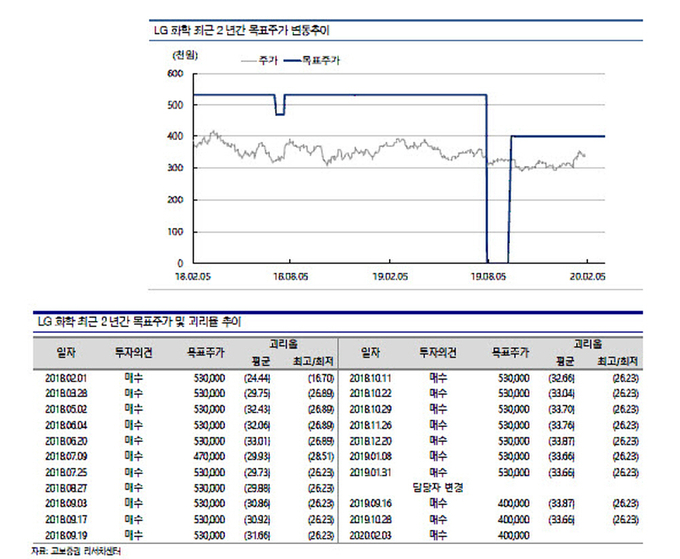The image size is (680, 559).
Task: Select the gray '주가' legend entry
Action: click(259, 60)
